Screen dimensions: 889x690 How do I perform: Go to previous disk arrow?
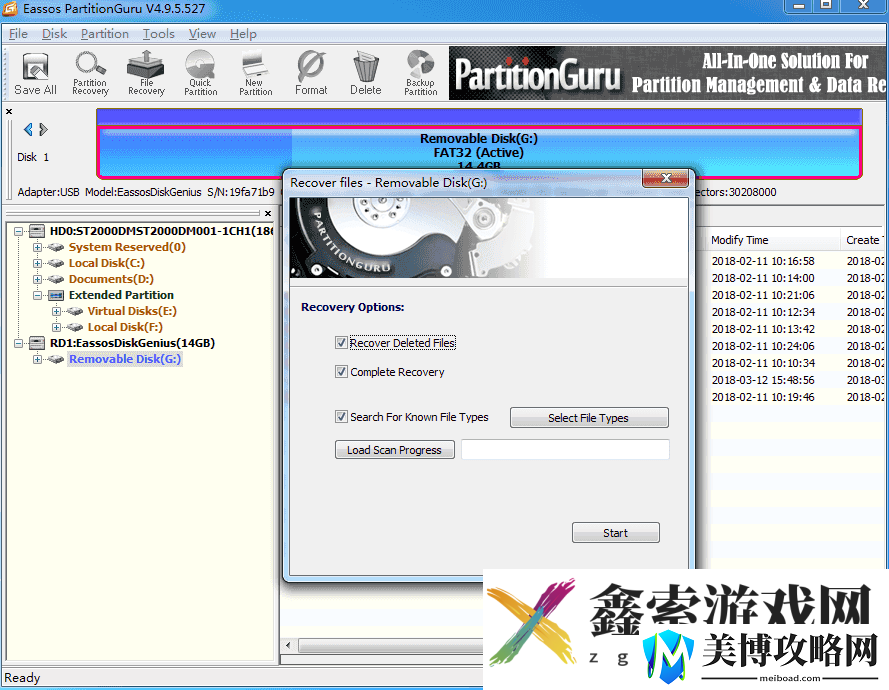(28, 130)
